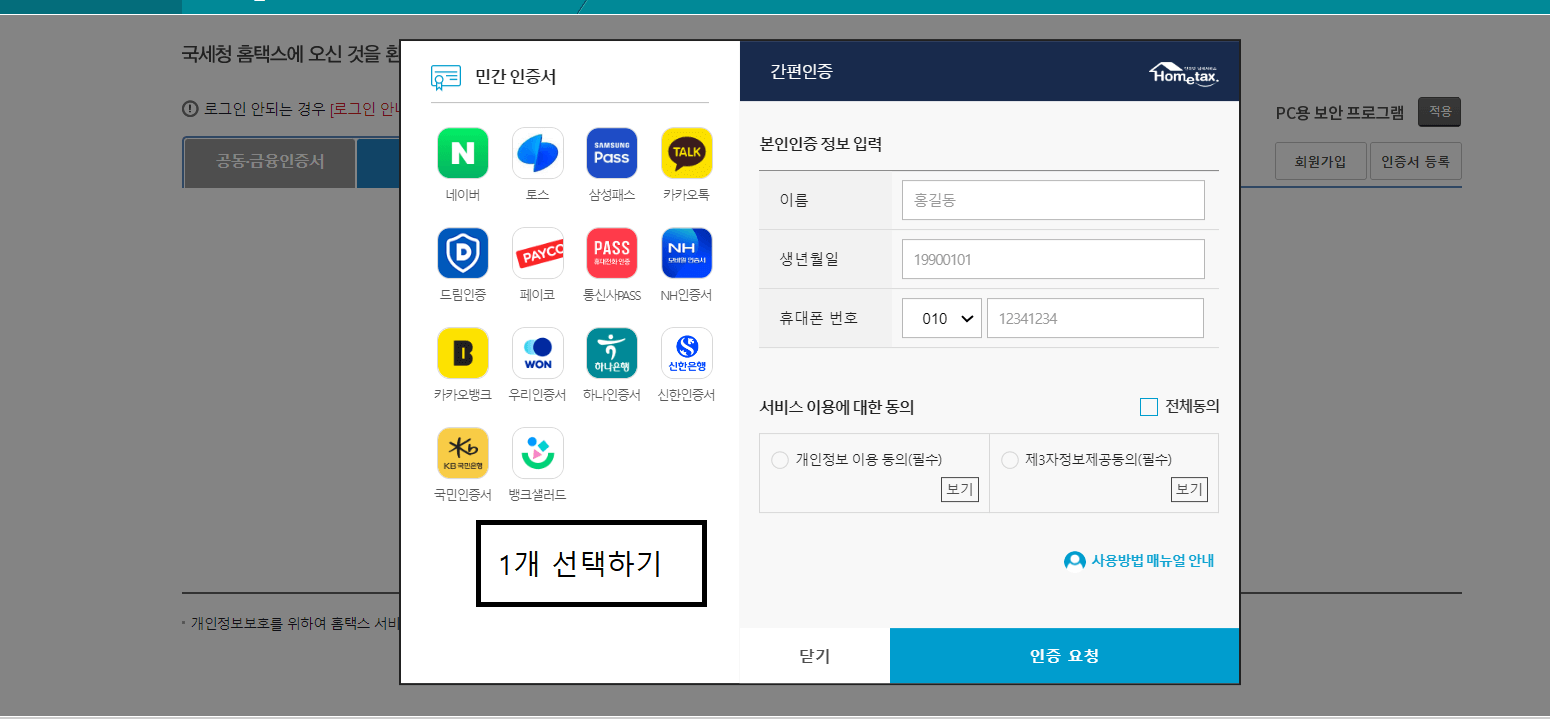Click the PC용 보안 프로그램 label

tap(1340, 112)
